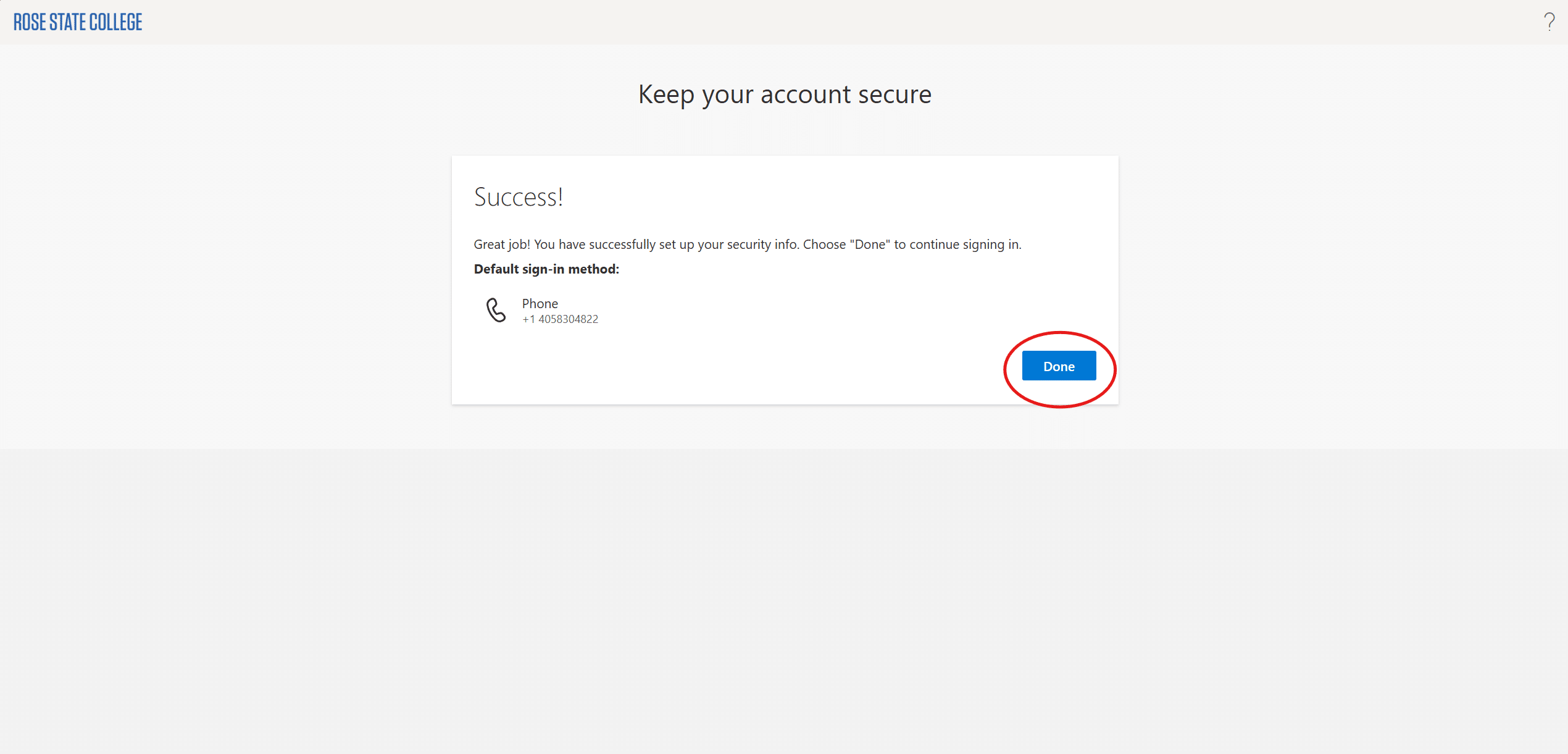The width and height of the screenshot is (1568, 754).
Task: Select the phone icon under Default sign-in method
Action: (x=497, y=311)
